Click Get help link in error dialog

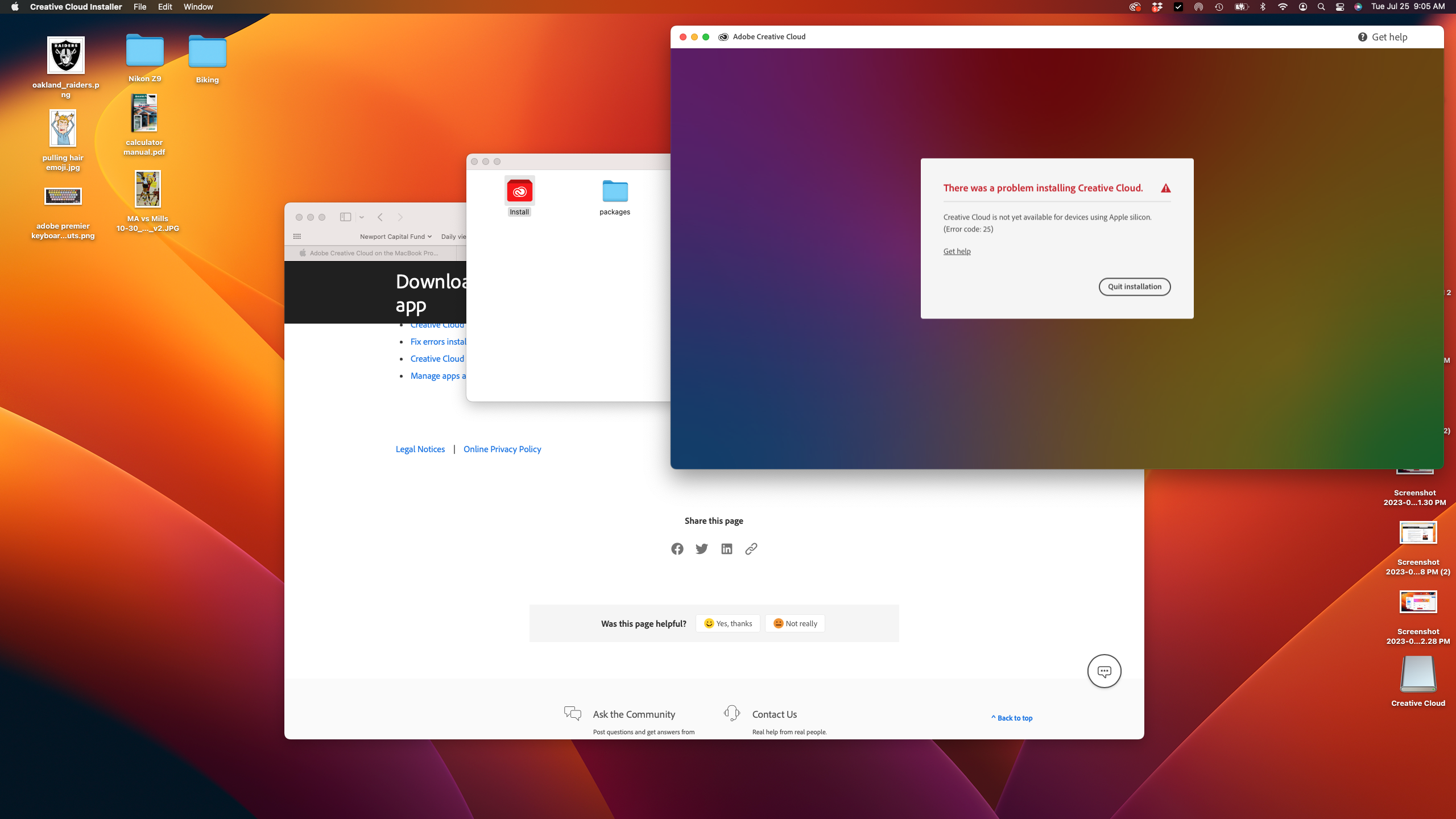[x=957, y=251]
